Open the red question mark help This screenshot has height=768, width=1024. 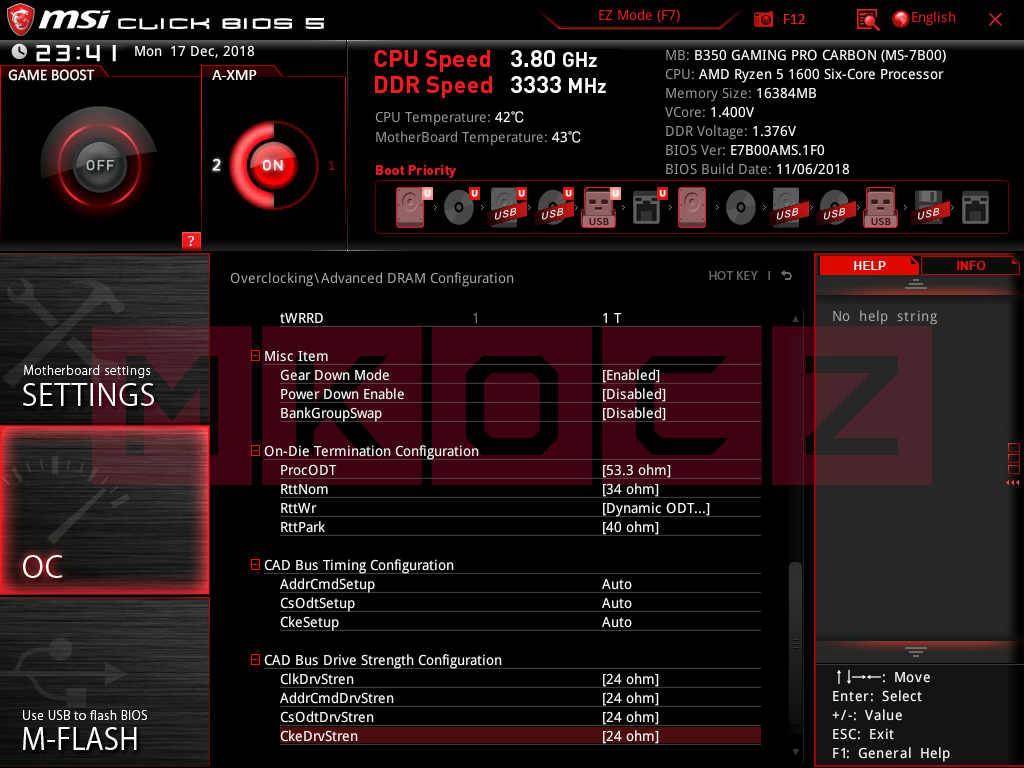pos(191,240)
